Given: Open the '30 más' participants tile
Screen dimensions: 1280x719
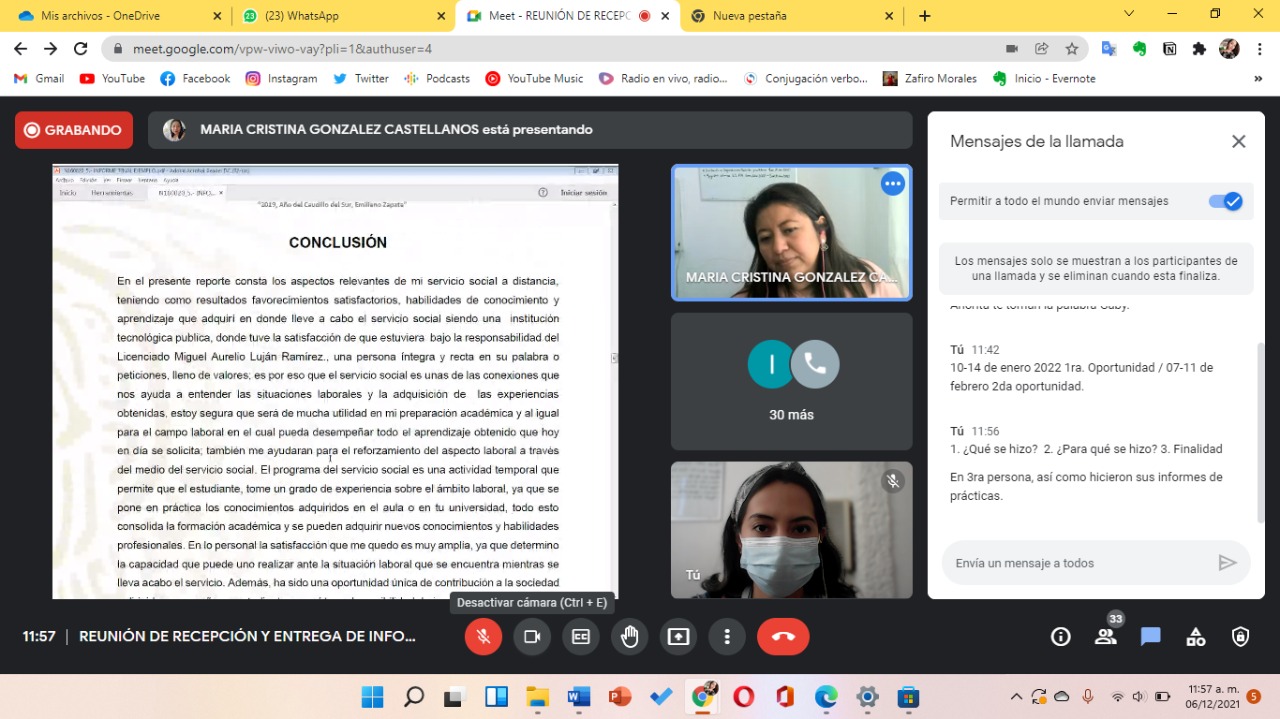Looking at the screenshot, I should click(x=791, y=381).
